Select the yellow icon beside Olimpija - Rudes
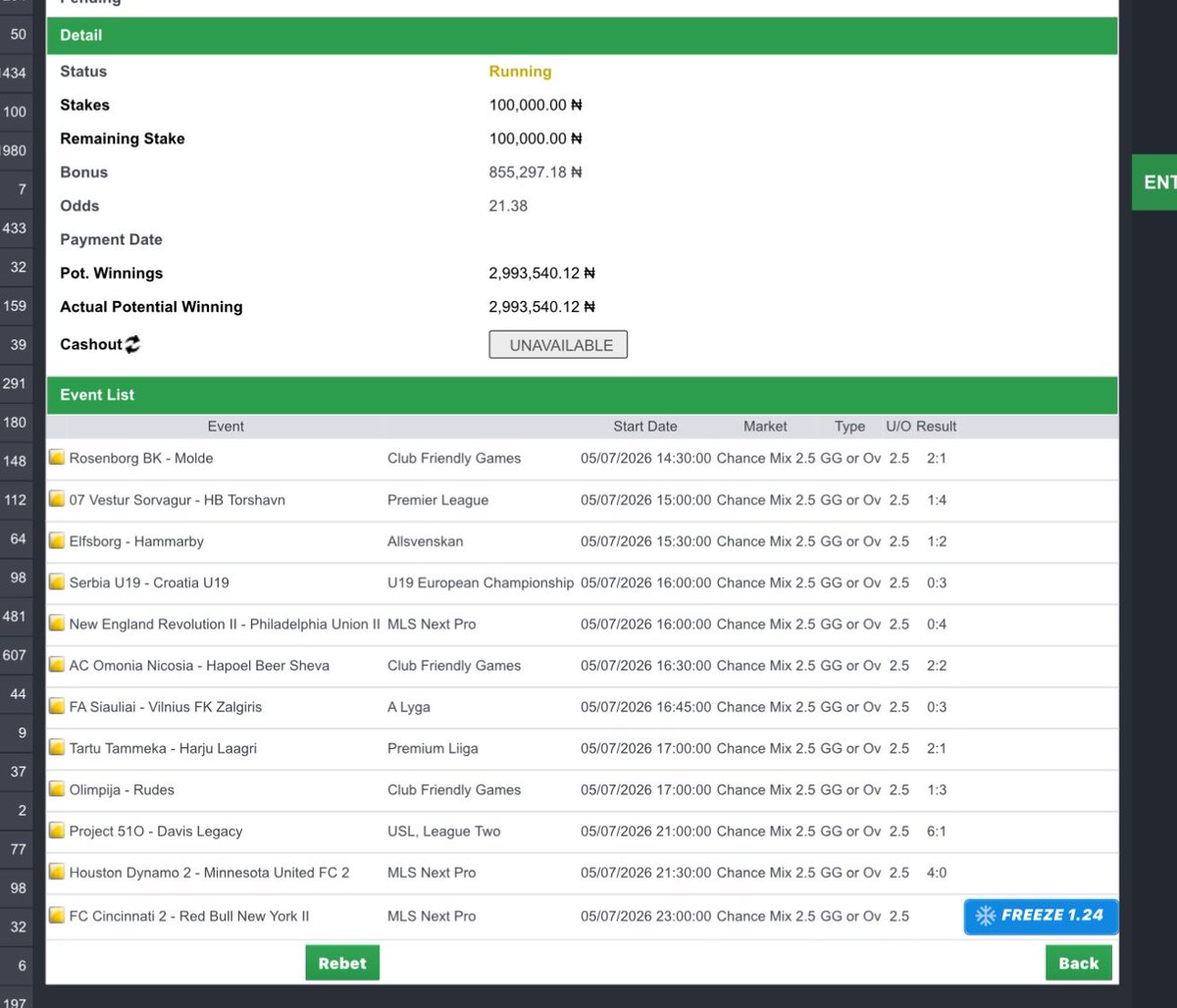 [57, 789]
